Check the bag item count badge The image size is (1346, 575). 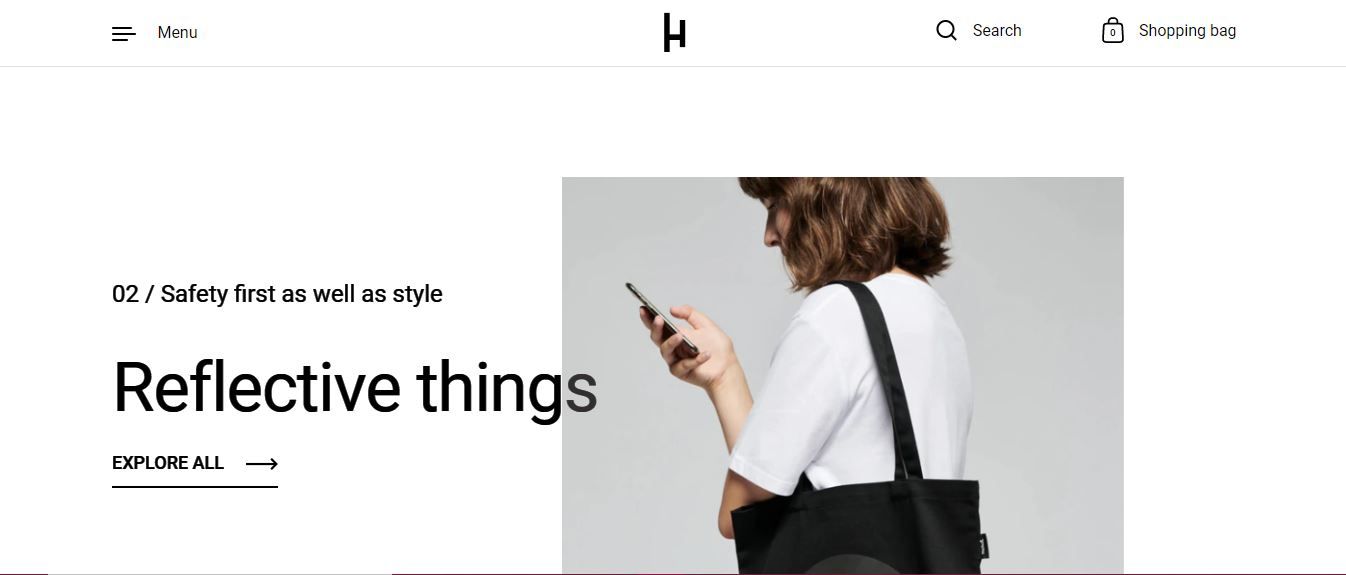[x=1112, y=34]
